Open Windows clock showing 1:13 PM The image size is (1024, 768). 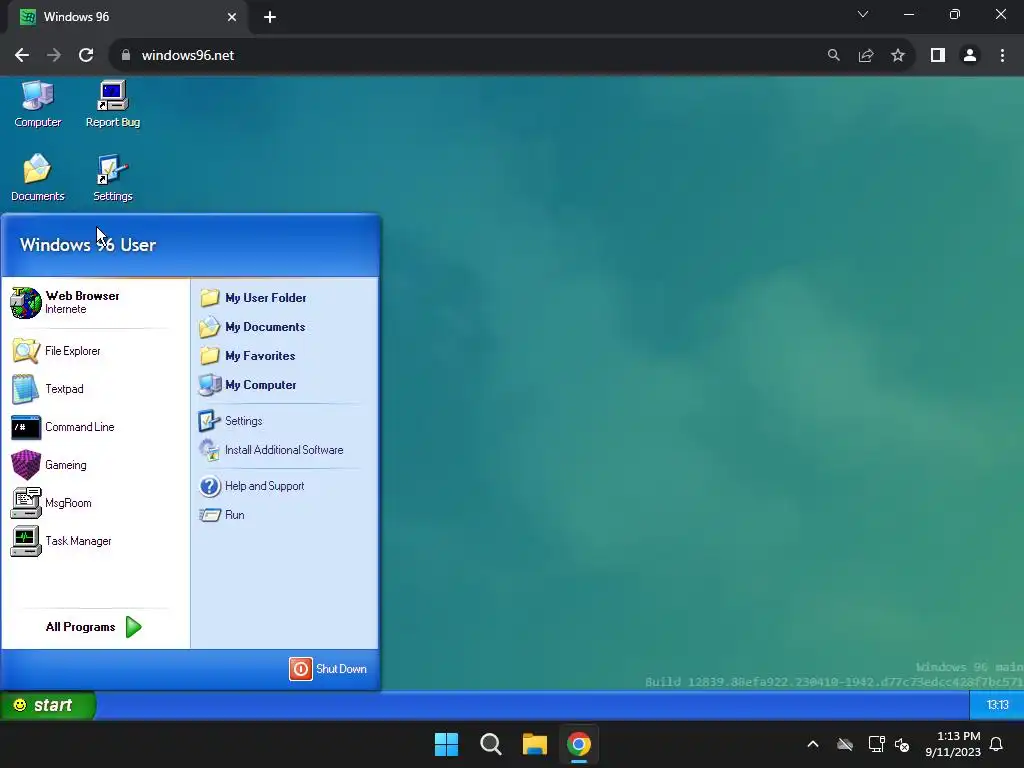click(953, 744)
